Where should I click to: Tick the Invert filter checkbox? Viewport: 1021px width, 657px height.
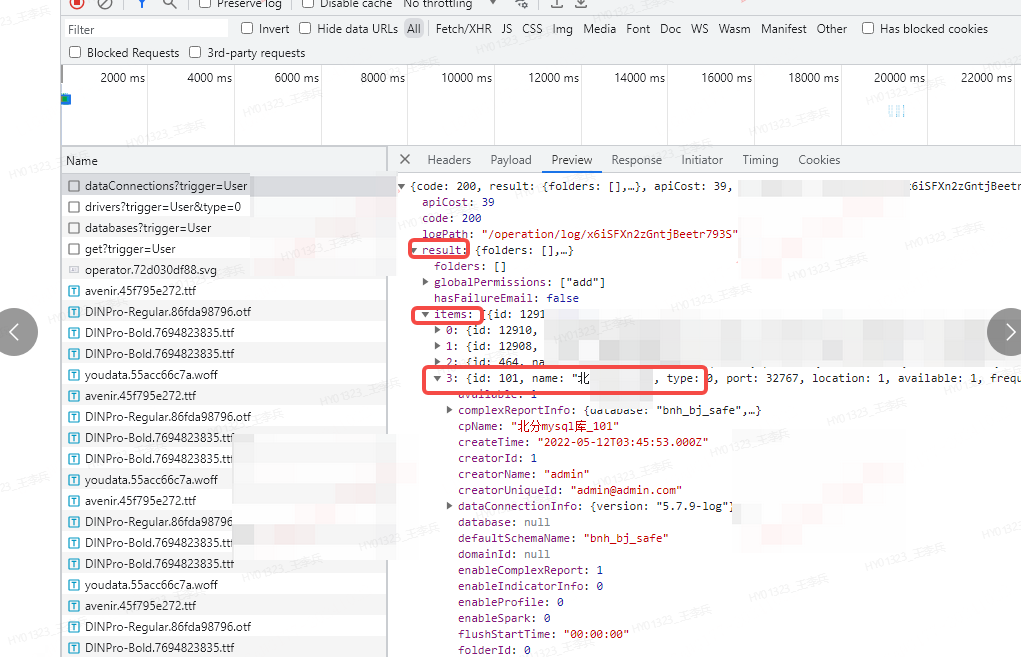[x=247, y=28]
